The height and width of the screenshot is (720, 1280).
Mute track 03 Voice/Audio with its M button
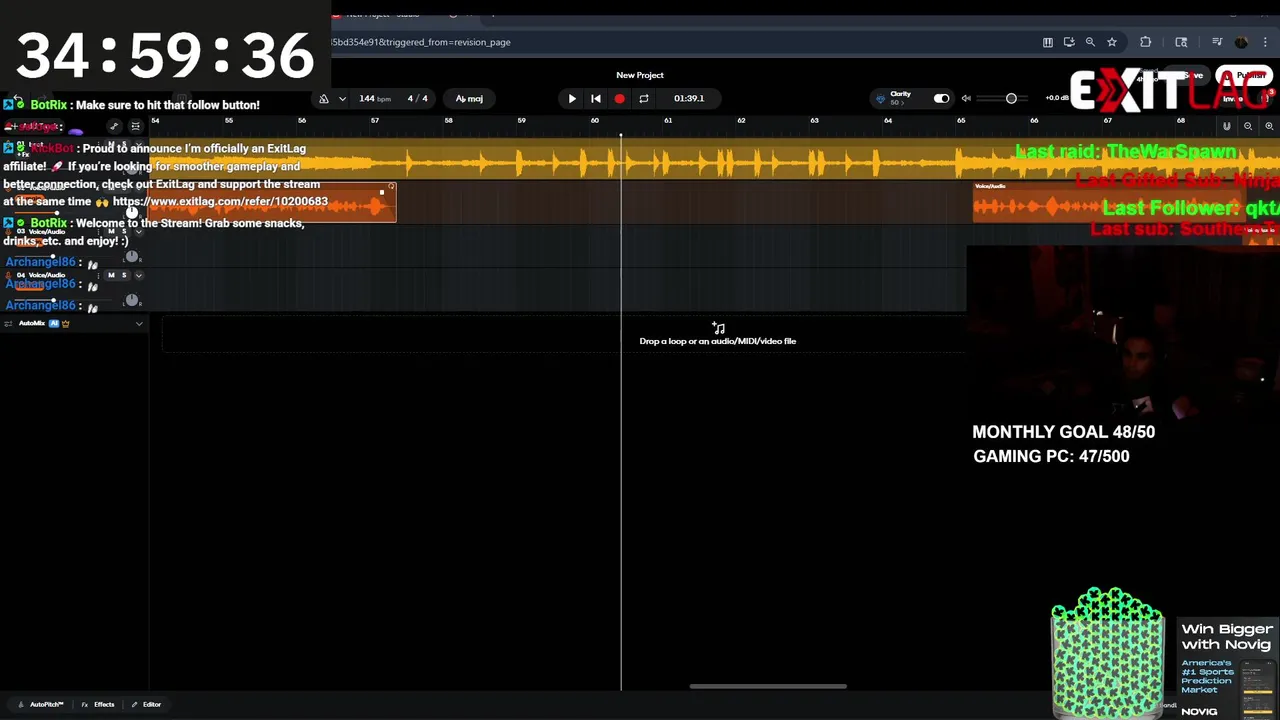point(111,231)
